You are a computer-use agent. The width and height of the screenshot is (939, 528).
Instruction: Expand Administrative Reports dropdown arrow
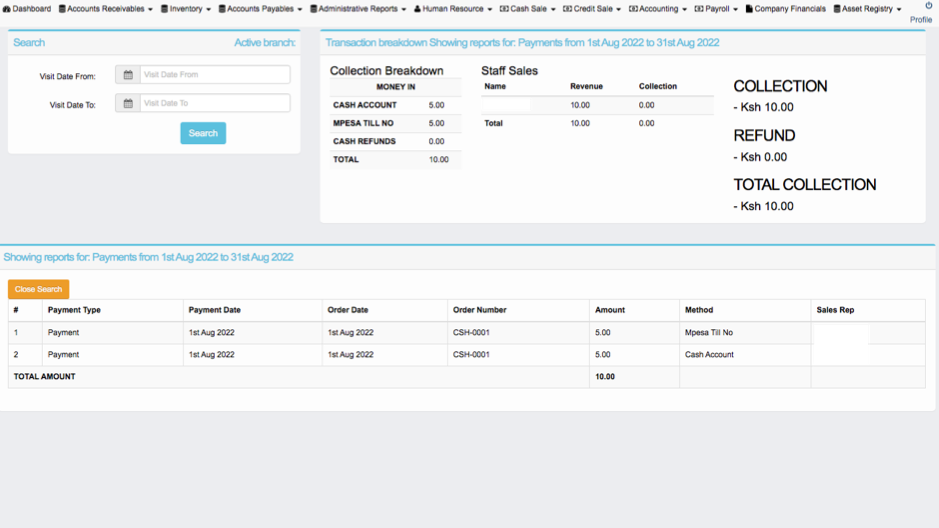(x=404, y=10)
